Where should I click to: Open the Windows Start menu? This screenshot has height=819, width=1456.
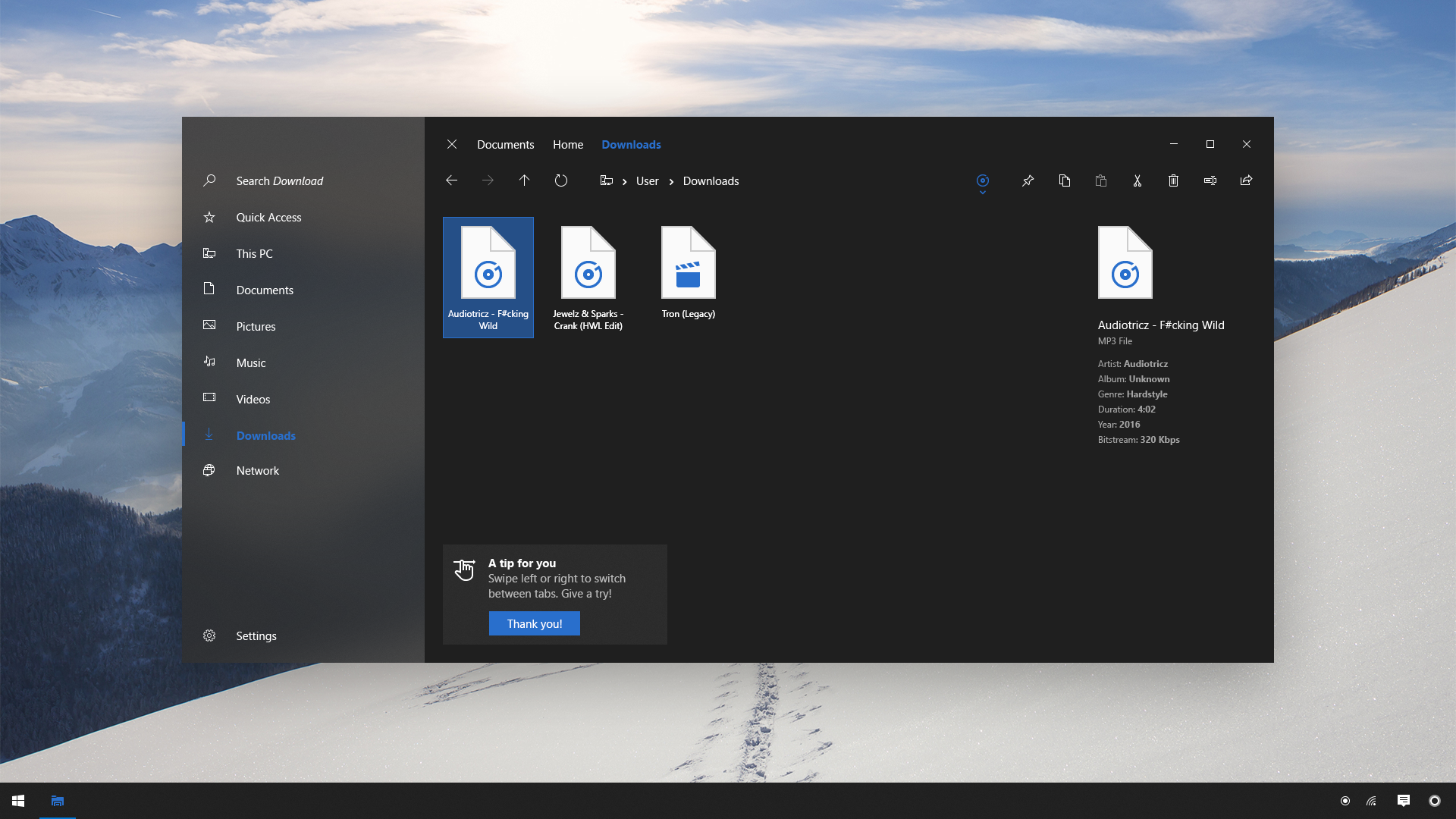pos(18,801)
